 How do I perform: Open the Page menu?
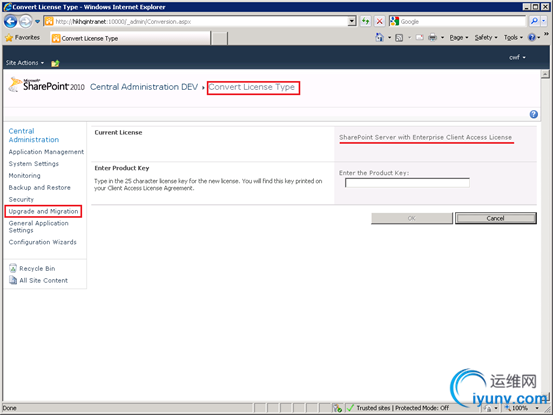(x=458, y=37)
